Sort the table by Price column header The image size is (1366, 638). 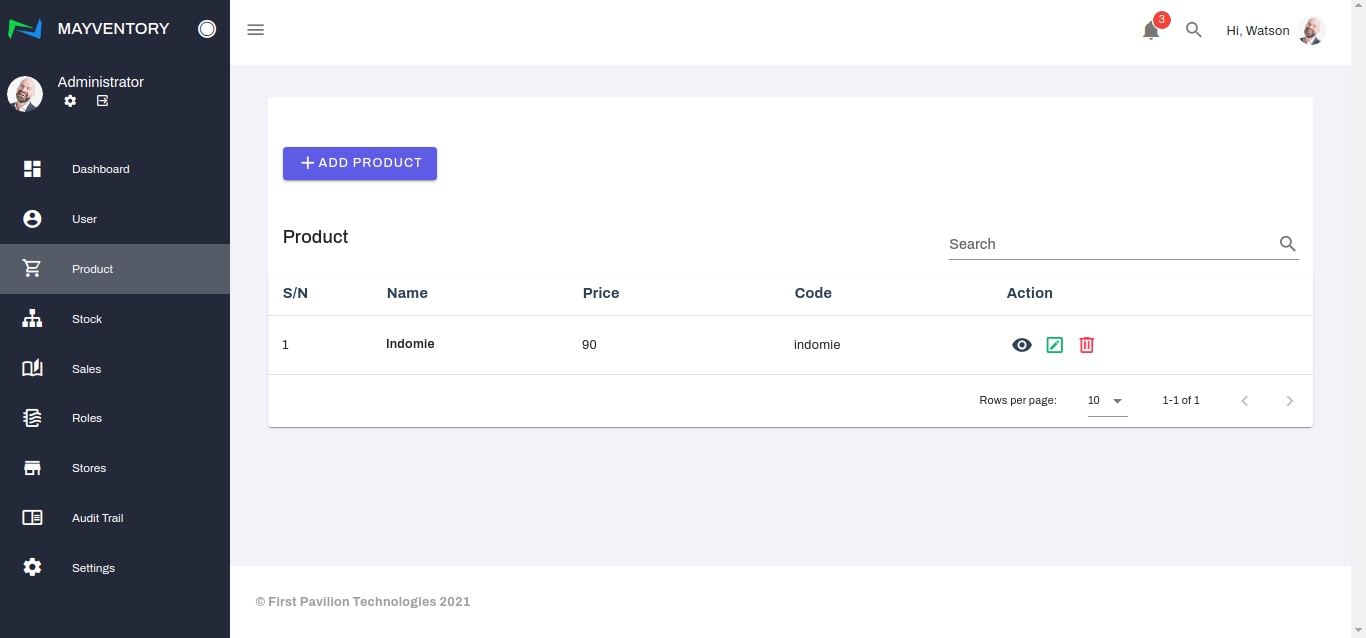[x=601, y=293]
